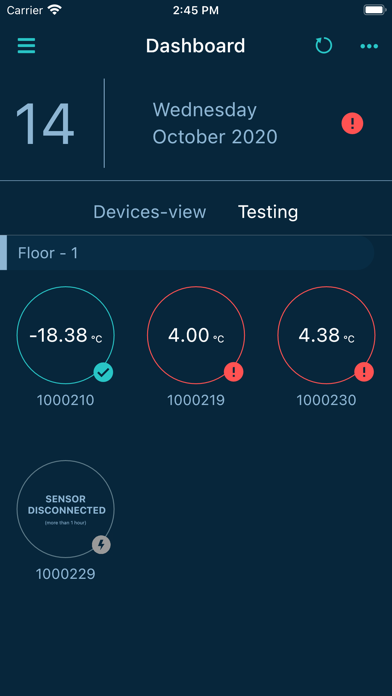Tap the large date number 14
This screenshot has height=696, width=392.
coord(45,124)
